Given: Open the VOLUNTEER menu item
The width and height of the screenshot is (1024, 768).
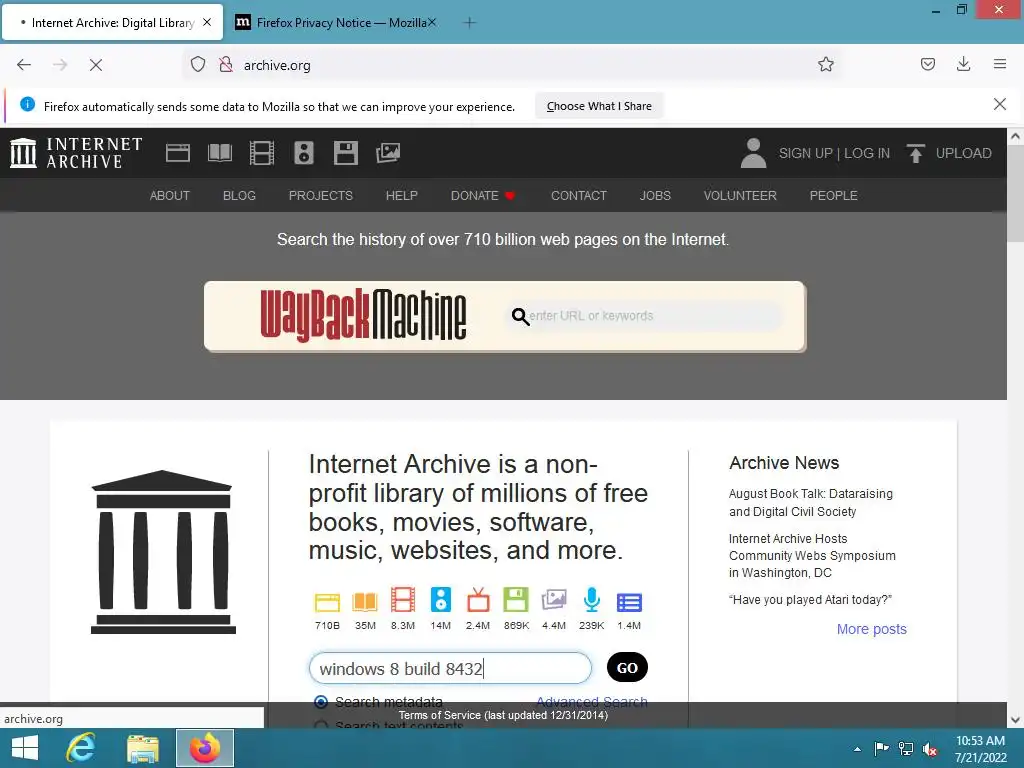Looking at the screenshot, I should (740, 195).
